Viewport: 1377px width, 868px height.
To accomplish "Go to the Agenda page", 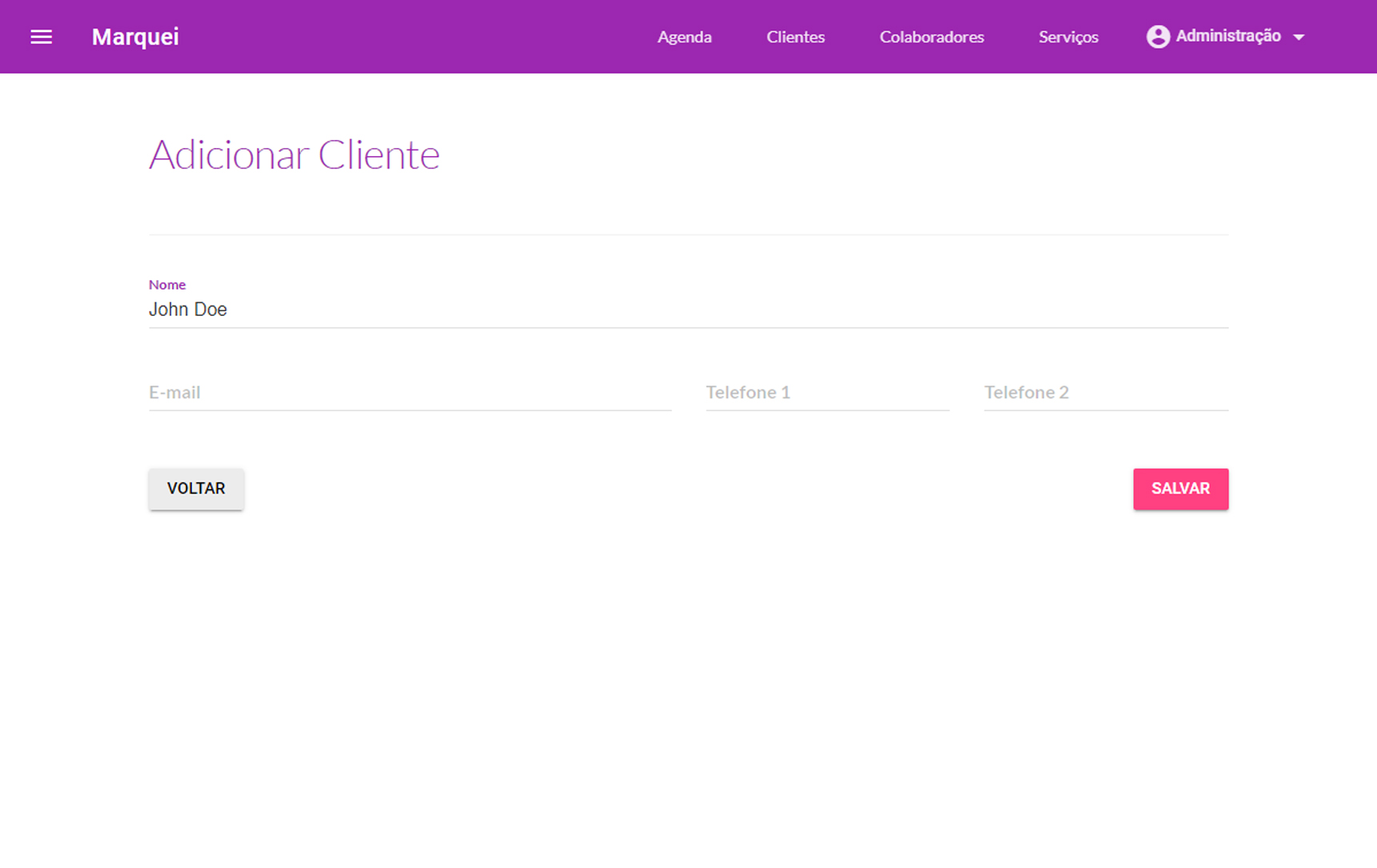I will [x=684, y=37].
